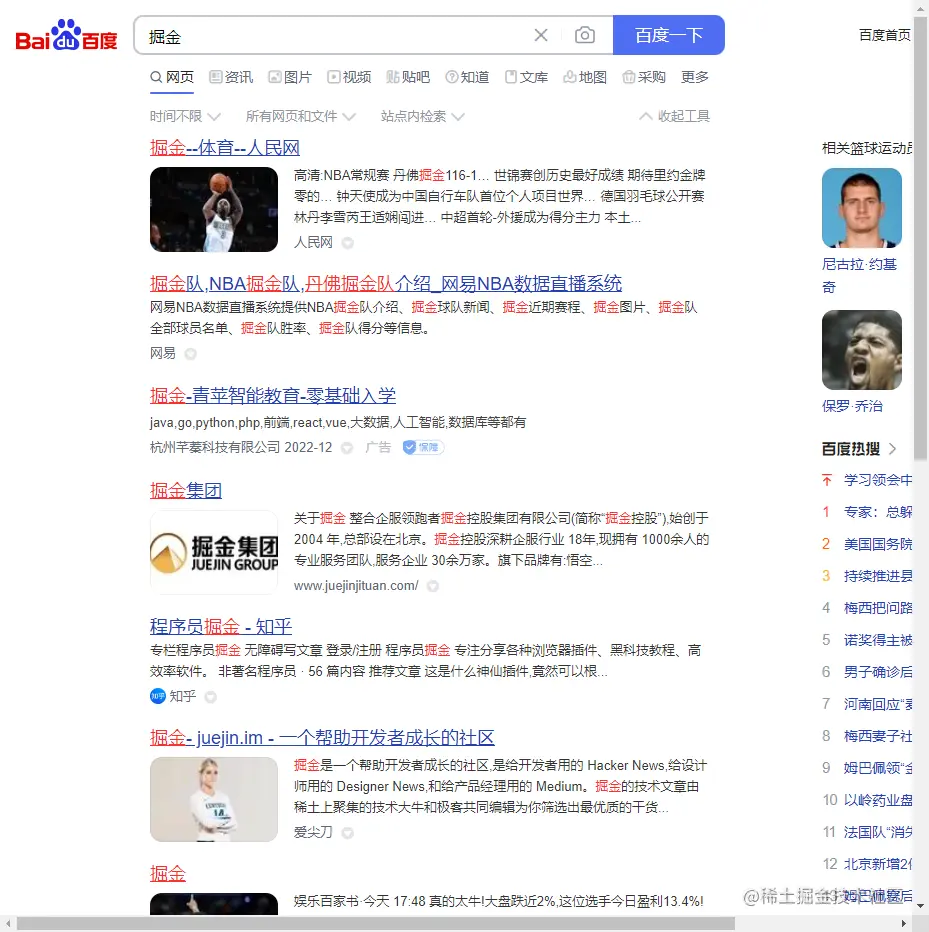Open hot search item 12 北京新增
The width and height of the screenshot is (929, 932).
(878, 864)
